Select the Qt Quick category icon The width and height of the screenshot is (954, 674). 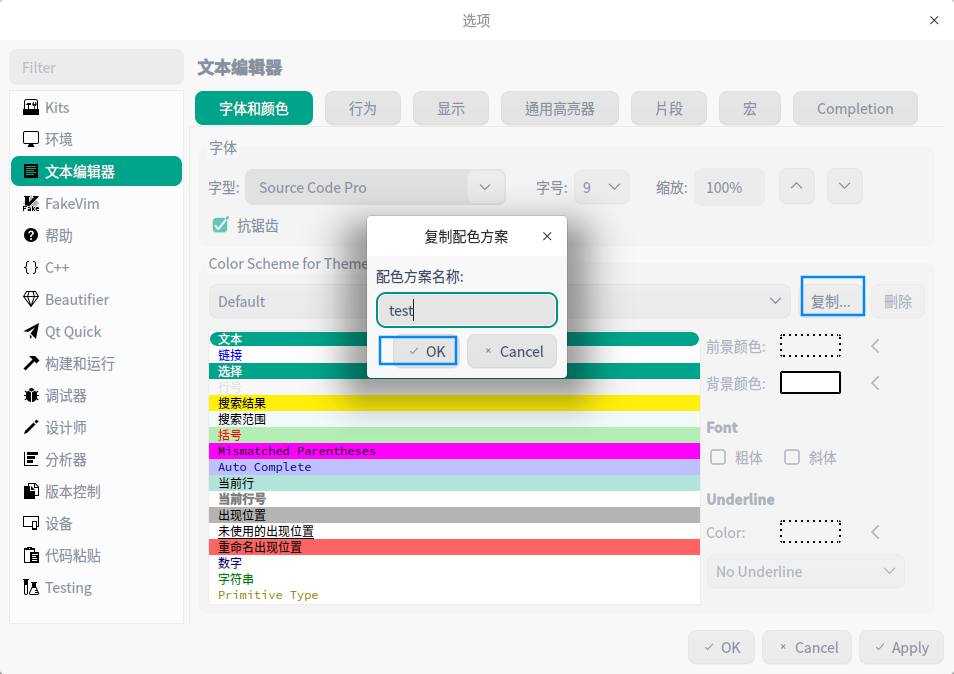(x=31, y=331)
